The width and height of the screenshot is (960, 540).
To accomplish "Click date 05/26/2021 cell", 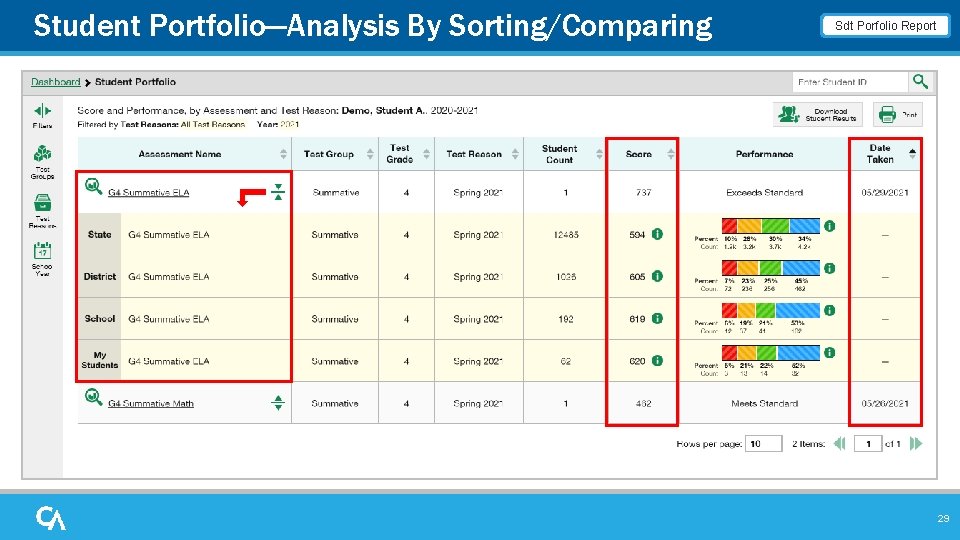I will (885, 403).
